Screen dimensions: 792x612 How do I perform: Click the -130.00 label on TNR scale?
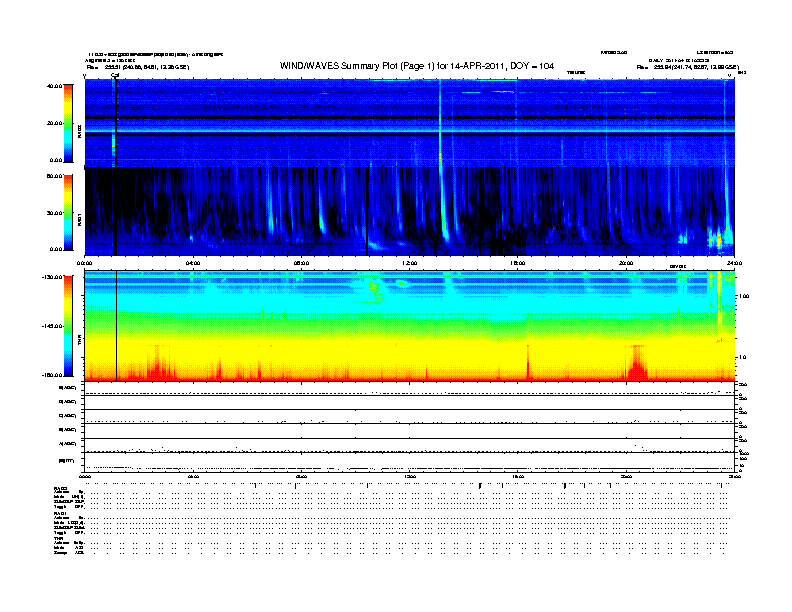click(52, 277)
